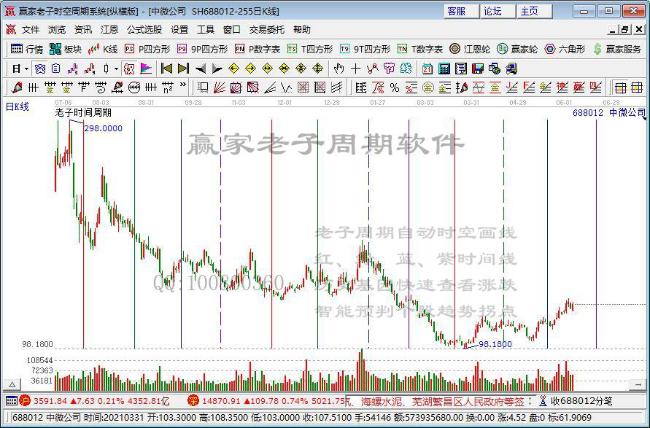Step chart left with the black left arrow
The width and height of the screenshot is (650, 428).
coord(201,68)
